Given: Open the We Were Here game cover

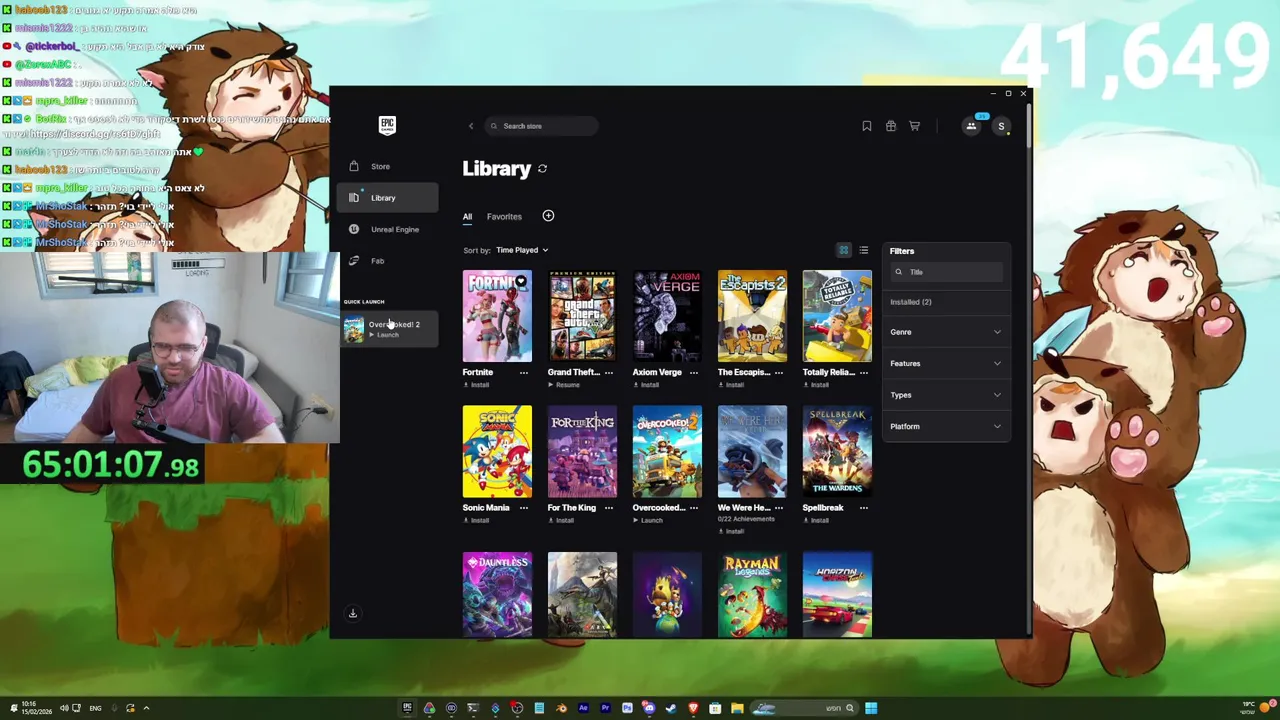Looking at the screenshot, I should pyautogui.click(x=752, y=451).
